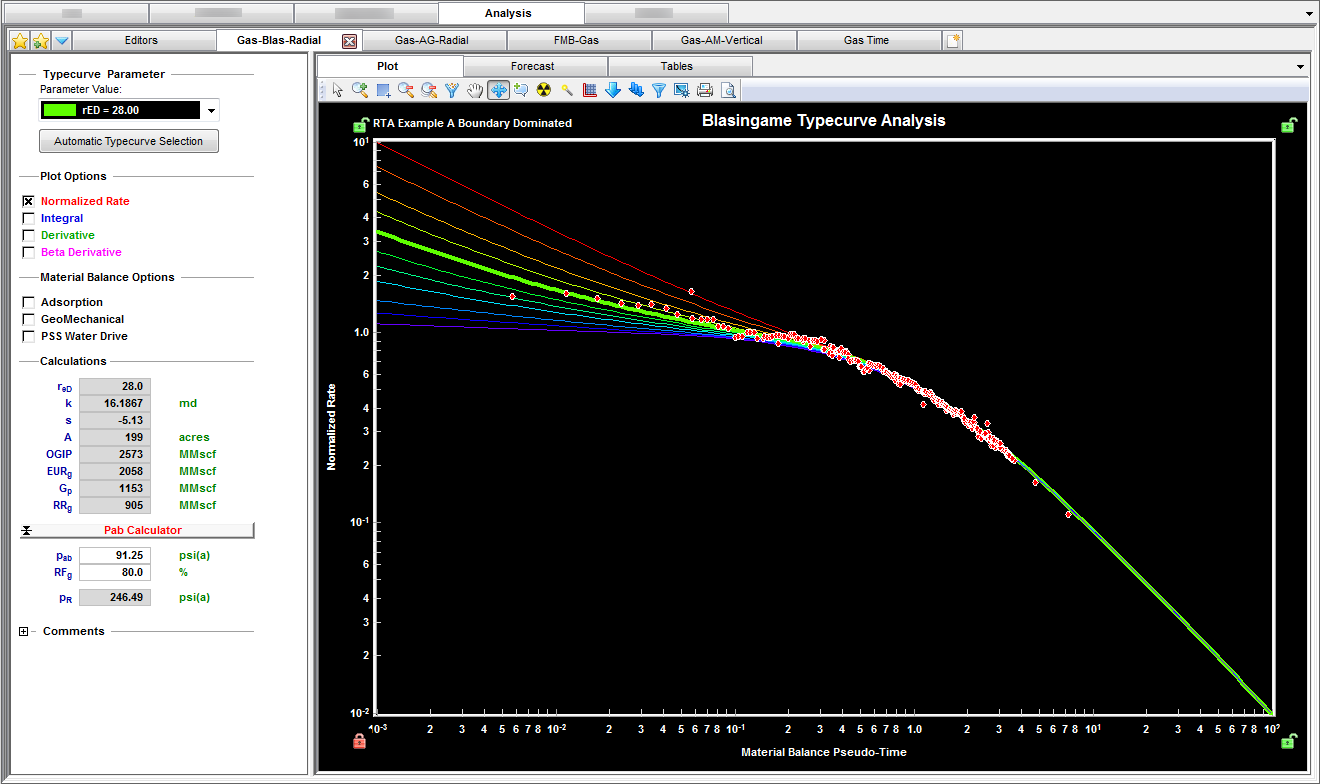Uncheck the Normalized Rate checkbox
This screenshot has width=1320, height=784.
pos(28,201)
